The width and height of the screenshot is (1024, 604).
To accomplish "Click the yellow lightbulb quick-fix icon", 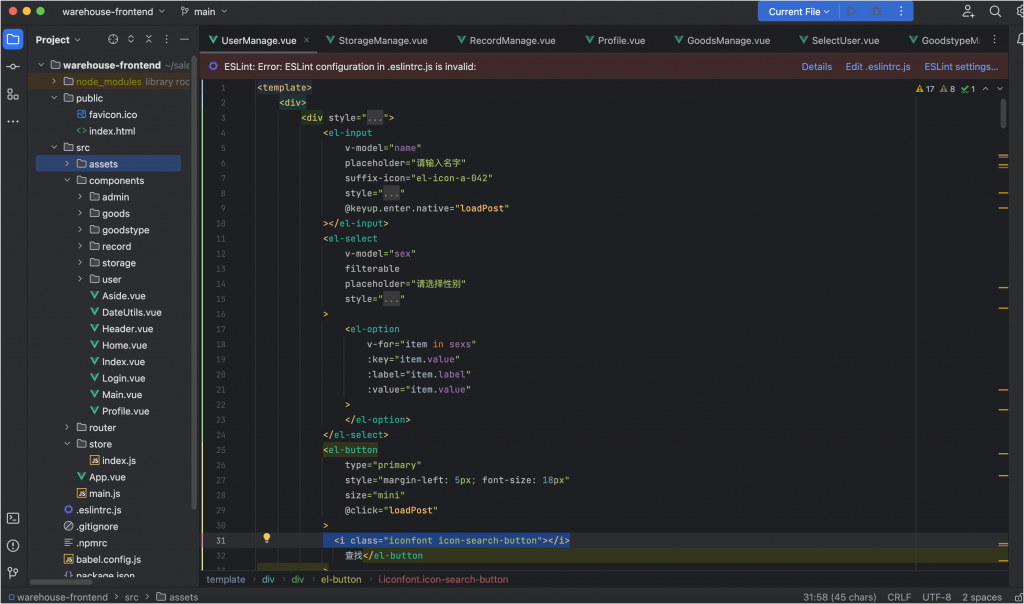I will pyautogui.click(x=267, y=538).
